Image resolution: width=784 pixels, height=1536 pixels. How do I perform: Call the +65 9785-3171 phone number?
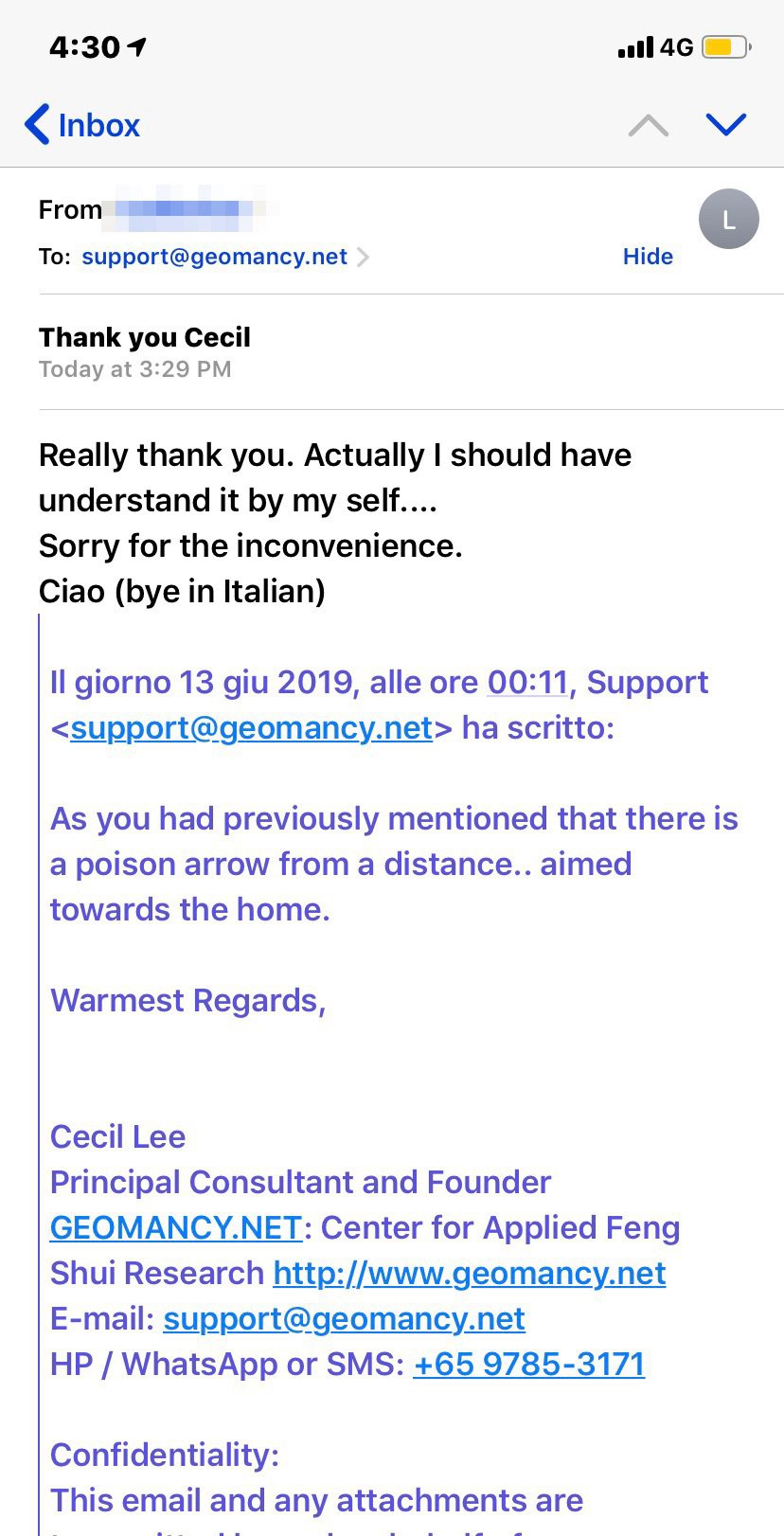click(x=529, y=1364)
